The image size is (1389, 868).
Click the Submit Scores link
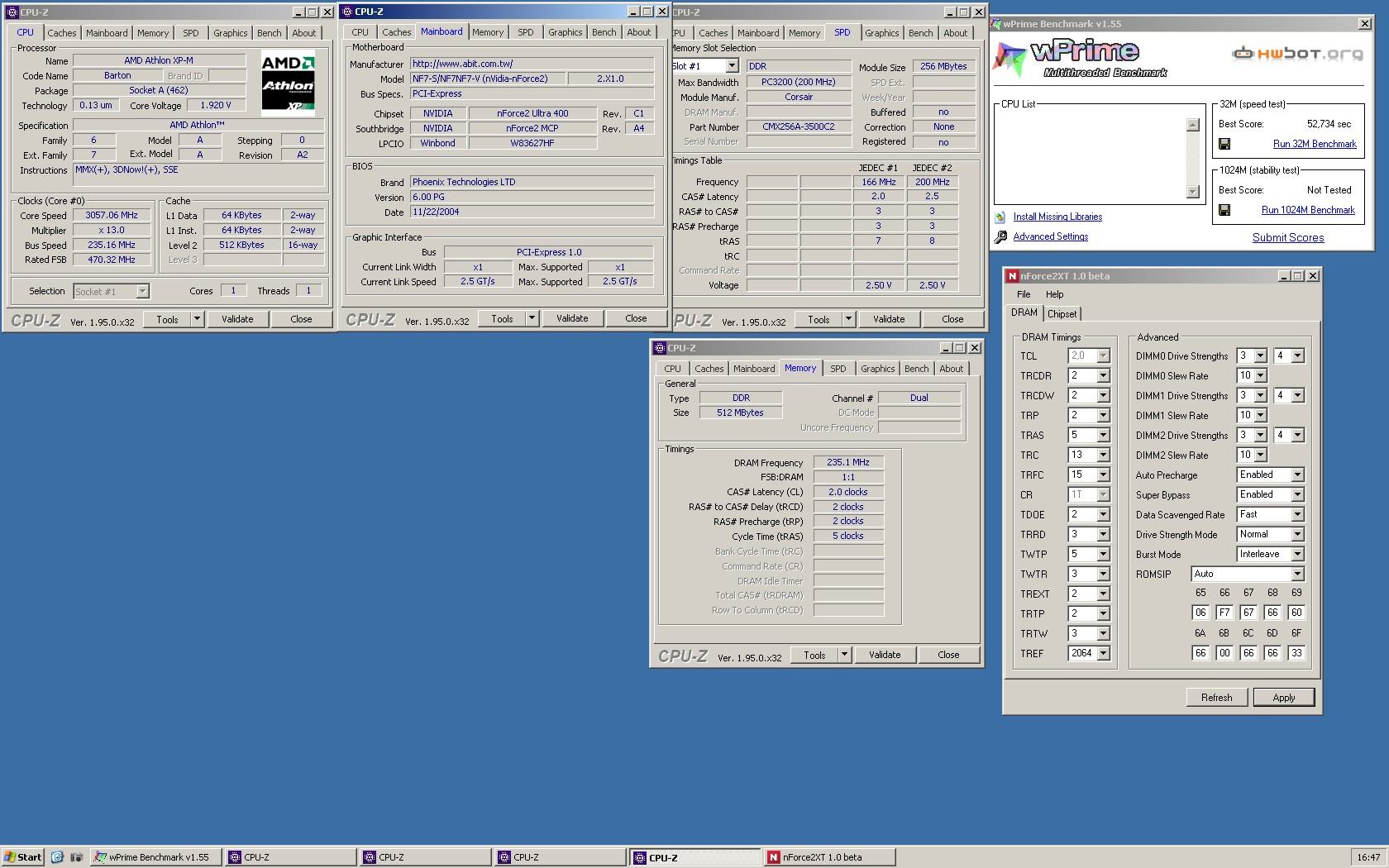[x=1288, y=237]
